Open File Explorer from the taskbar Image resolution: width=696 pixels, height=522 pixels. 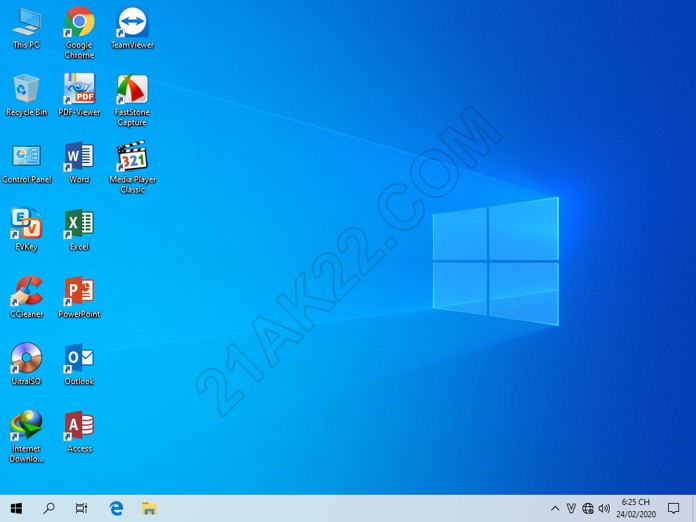coord(149,508)
